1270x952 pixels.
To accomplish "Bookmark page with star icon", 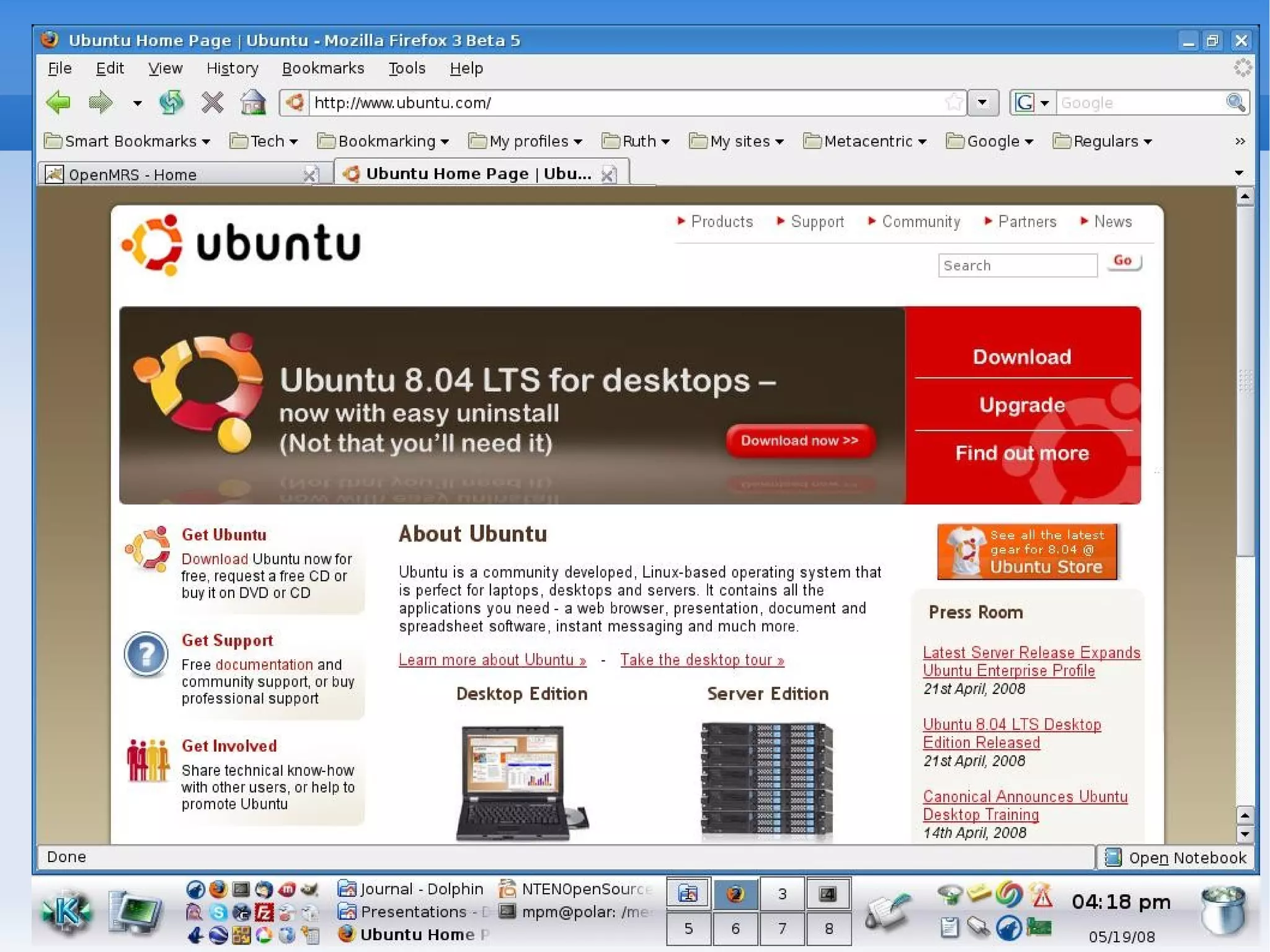I will (954, 102).
